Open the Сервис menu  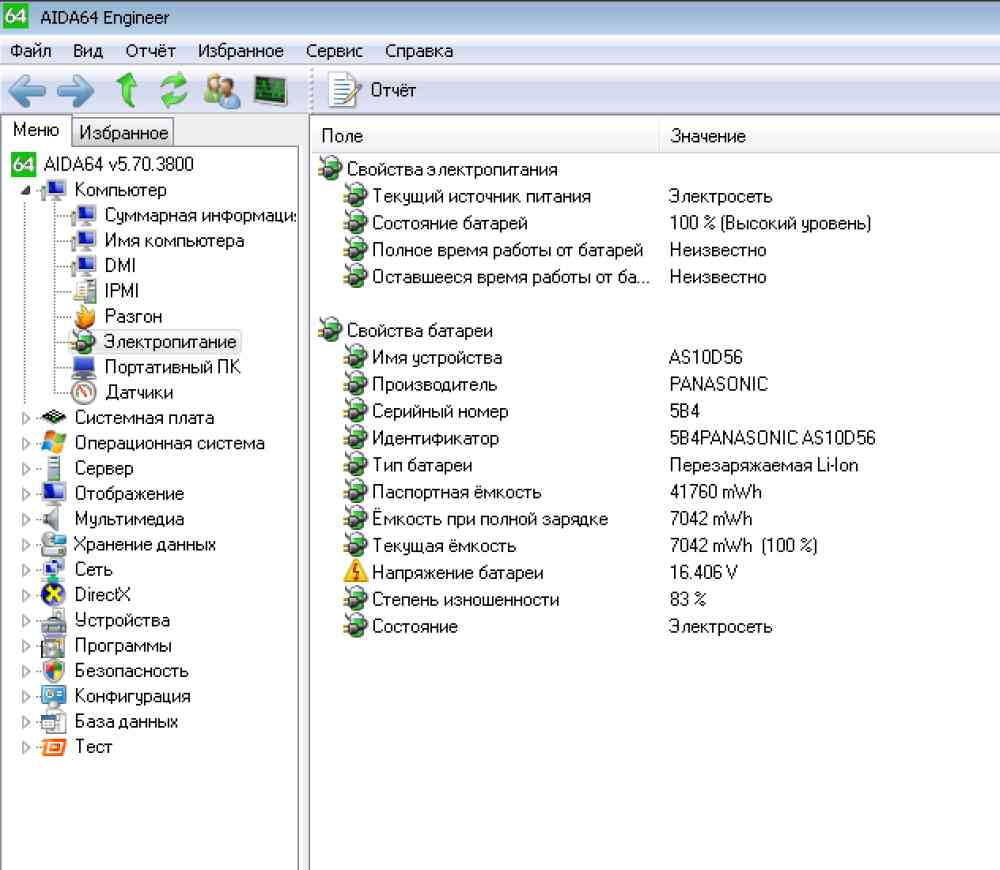(334, 51)
